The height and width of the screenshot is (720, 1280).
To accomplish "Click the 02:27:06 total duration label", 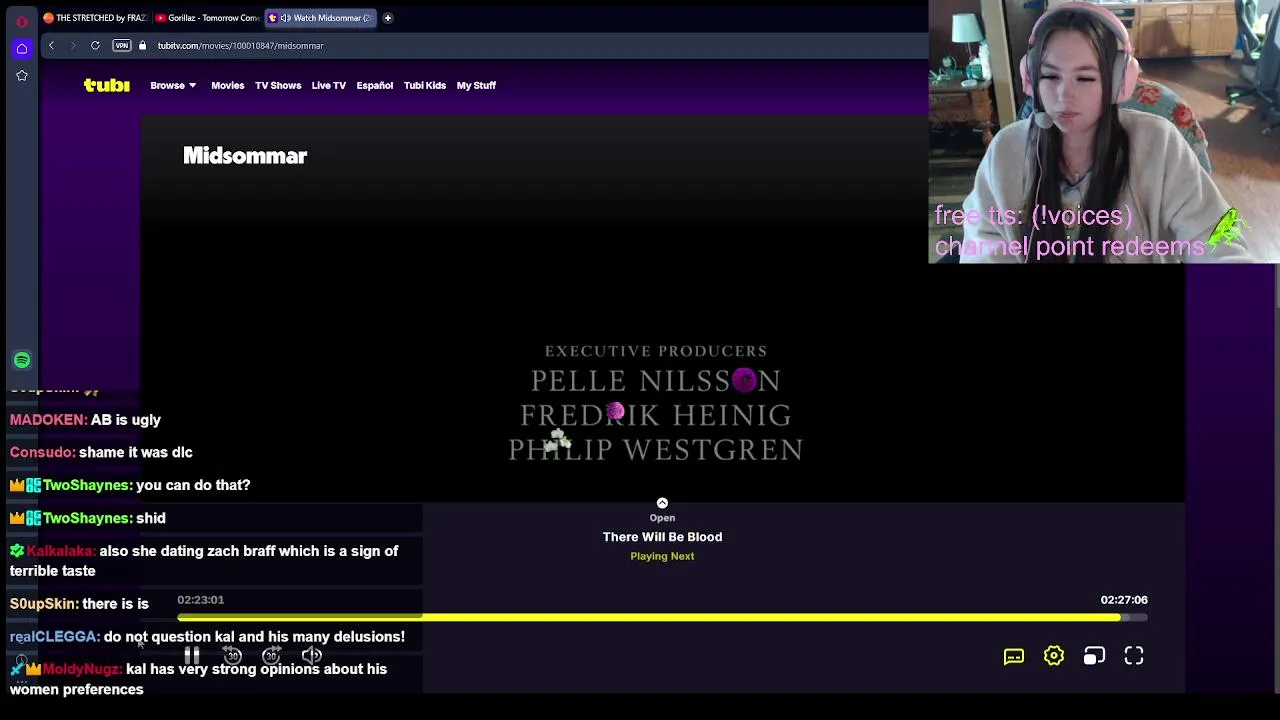I will [x=1124, y=600].
